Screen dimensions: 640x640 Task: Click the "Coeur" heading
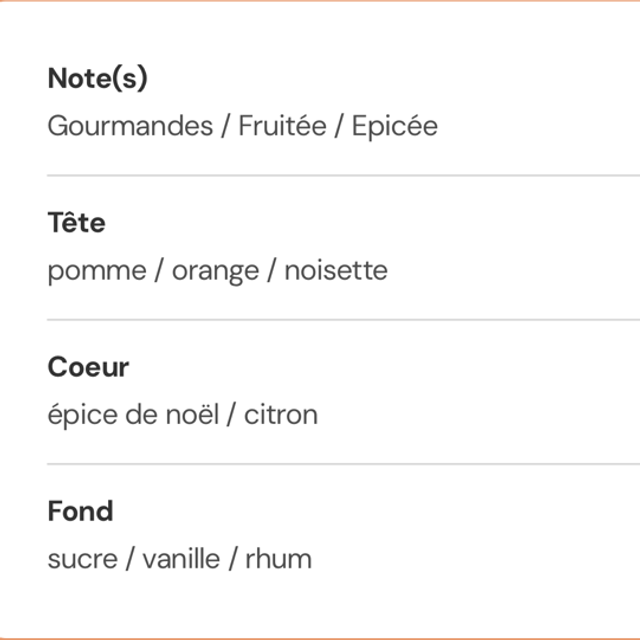(x=88, y=367)
